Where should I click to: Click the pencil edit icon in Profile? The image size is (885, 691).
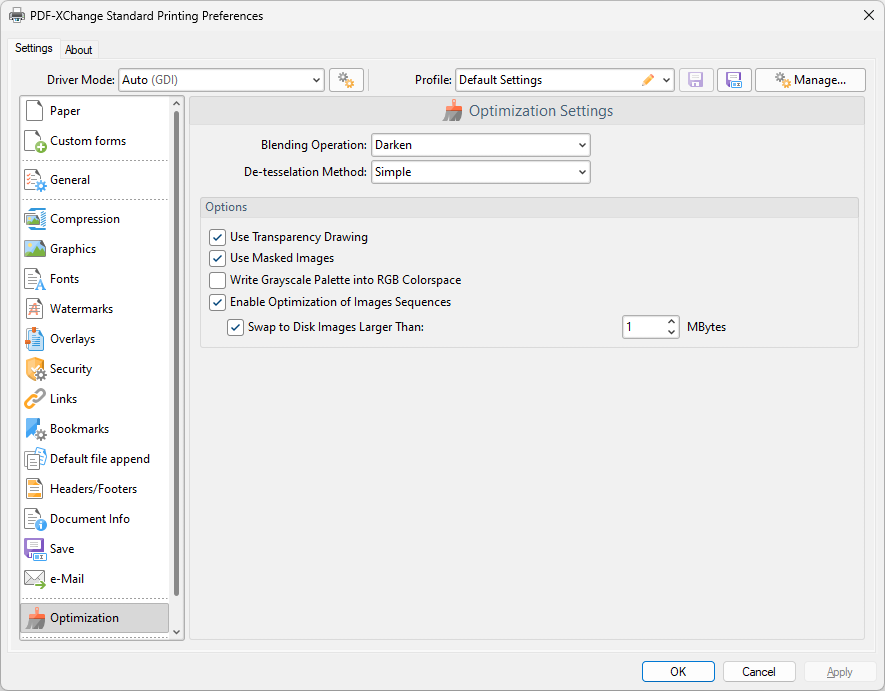(648, 80)
